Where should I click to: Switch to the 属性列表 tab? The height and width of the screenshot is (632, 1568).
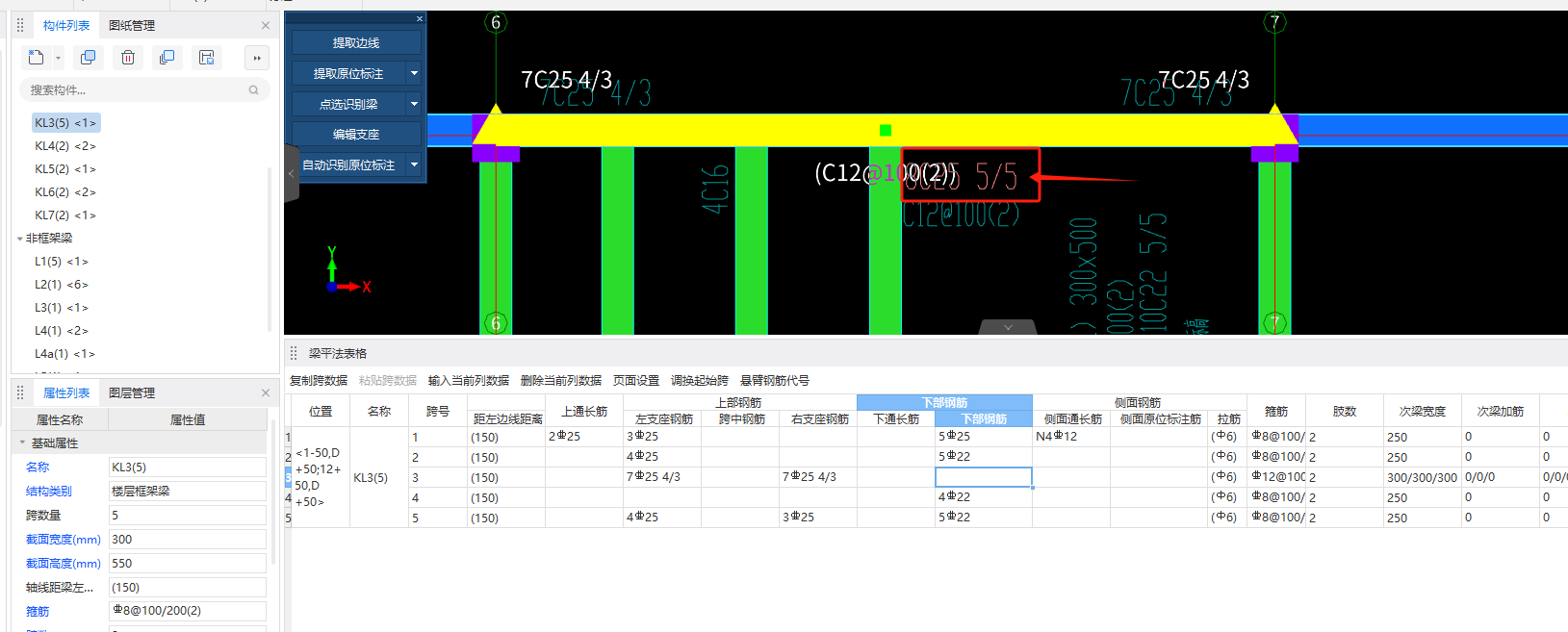click(66, 392)
